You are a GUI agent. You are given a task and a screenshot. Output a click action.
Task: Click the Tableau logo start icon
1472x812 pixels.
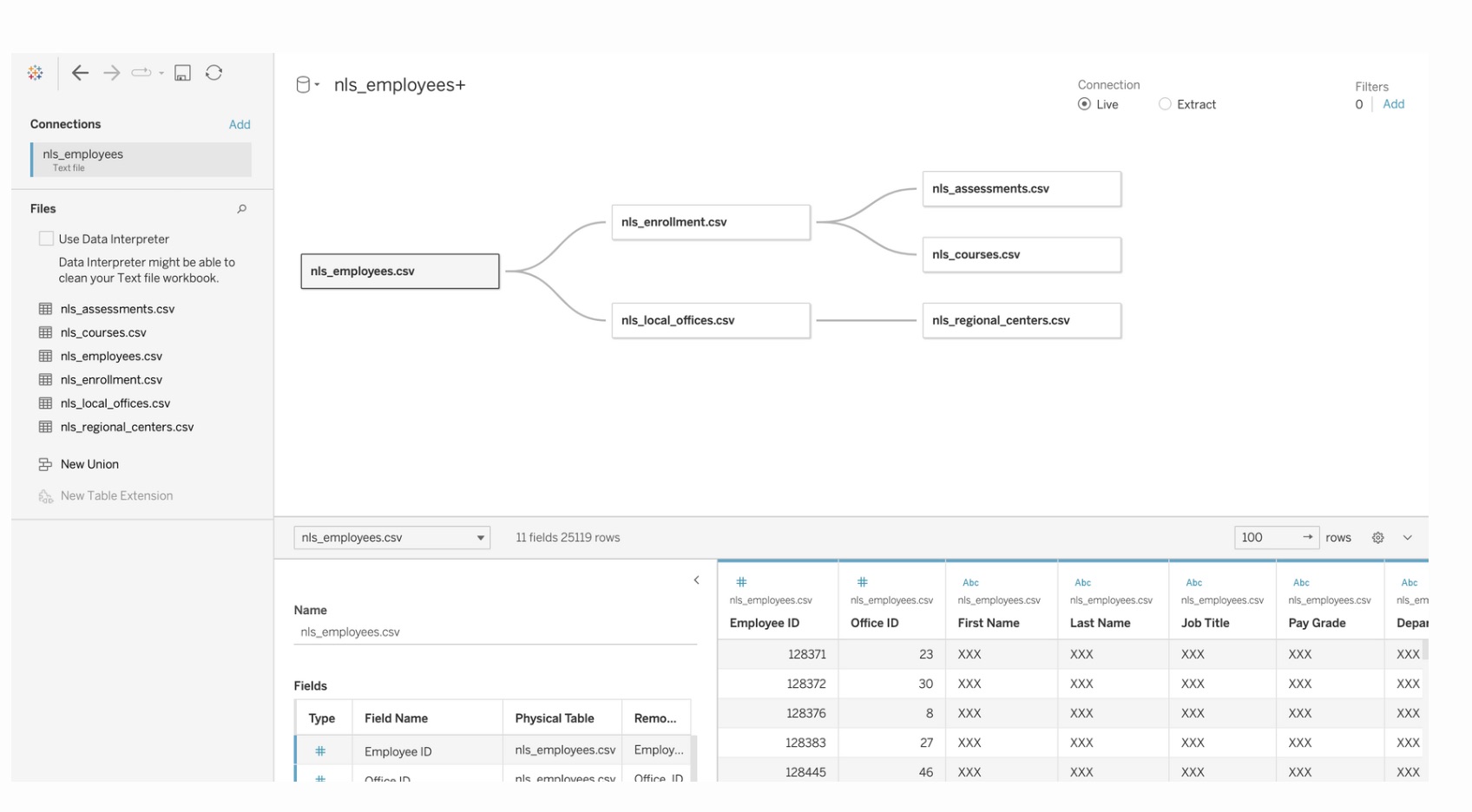point(35,73)
